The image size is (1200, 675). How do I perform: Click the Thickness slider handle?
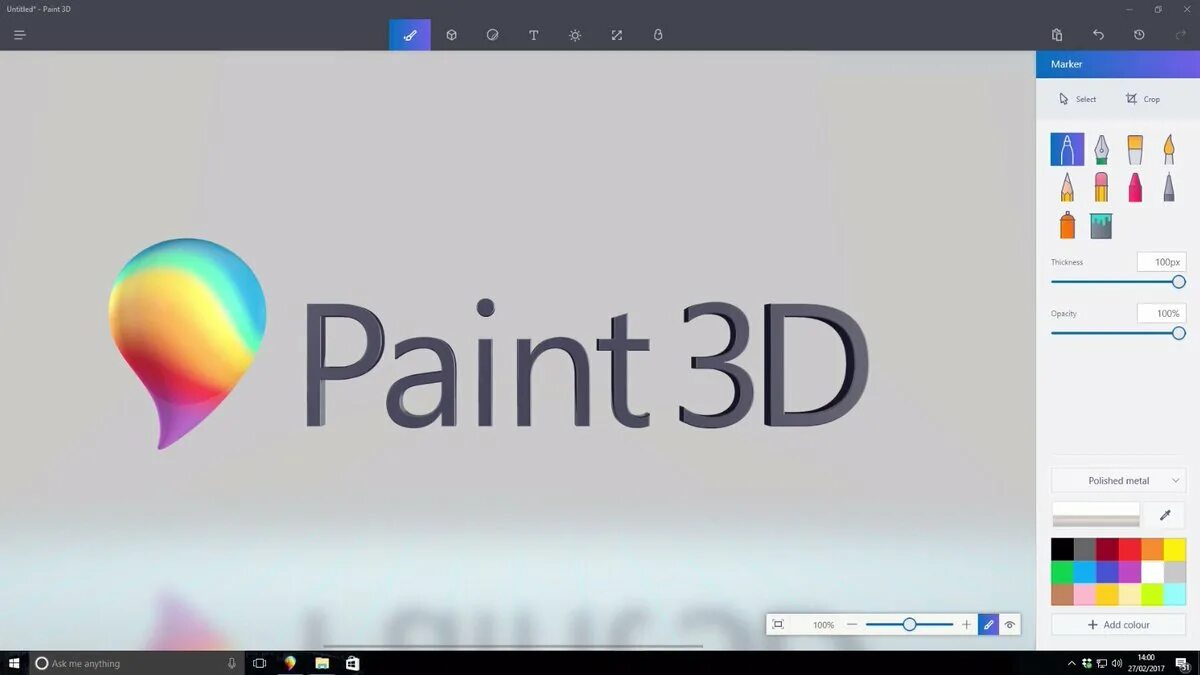(x=1179, y=282)
